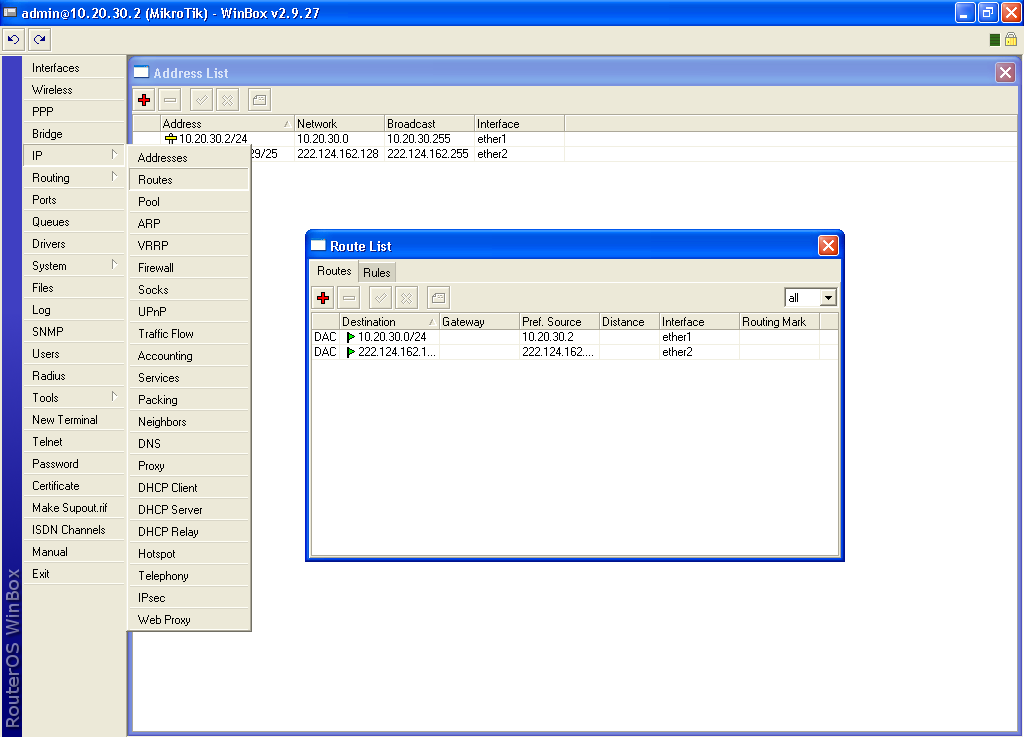Click the Undo arrow in the main toolbar
This screenshot has width=1024, height=737.
pos(14,40)
